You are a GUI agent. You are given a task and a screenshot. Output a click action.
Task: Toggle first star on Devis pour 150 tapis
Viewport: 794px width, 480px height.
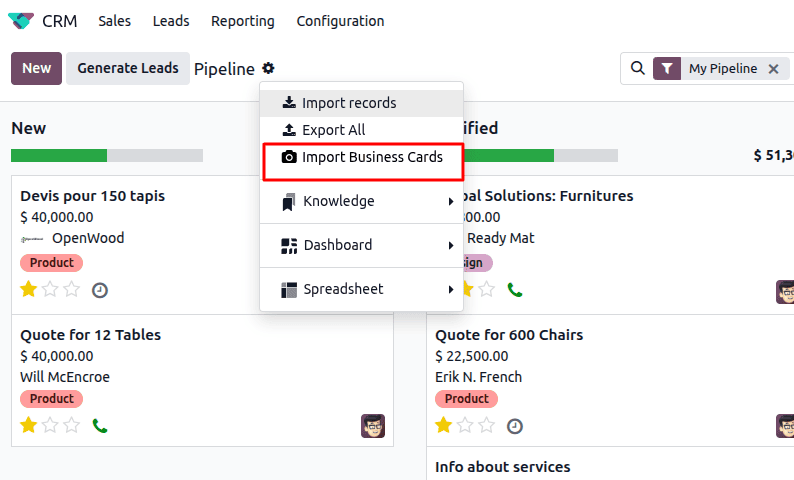(x=28, y=290)
